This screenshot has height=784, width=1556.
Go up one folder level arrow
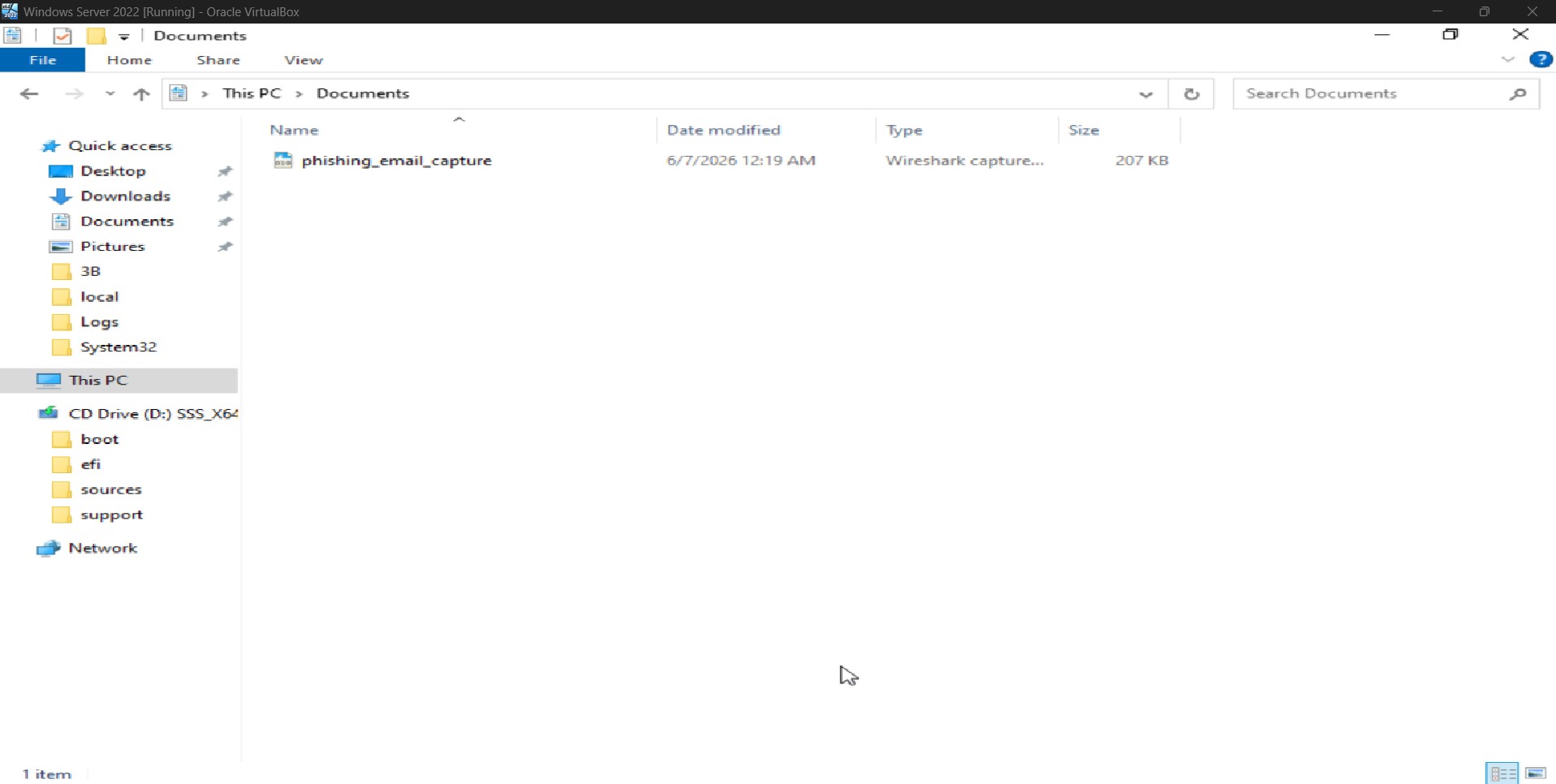(141, 93)
